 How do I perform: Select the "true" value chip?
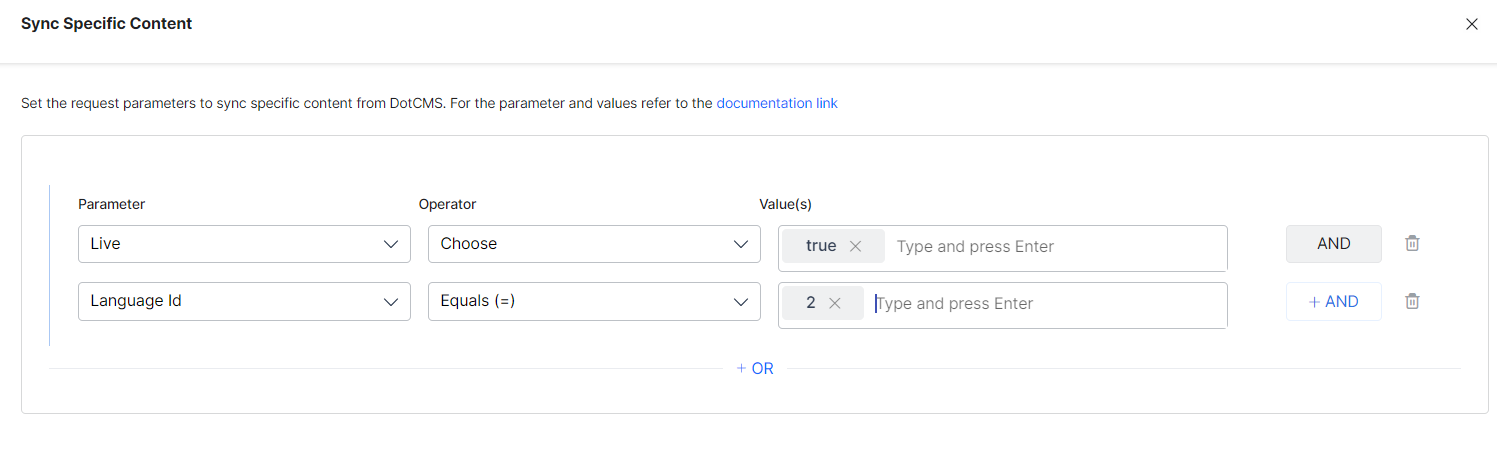(820, 246)
